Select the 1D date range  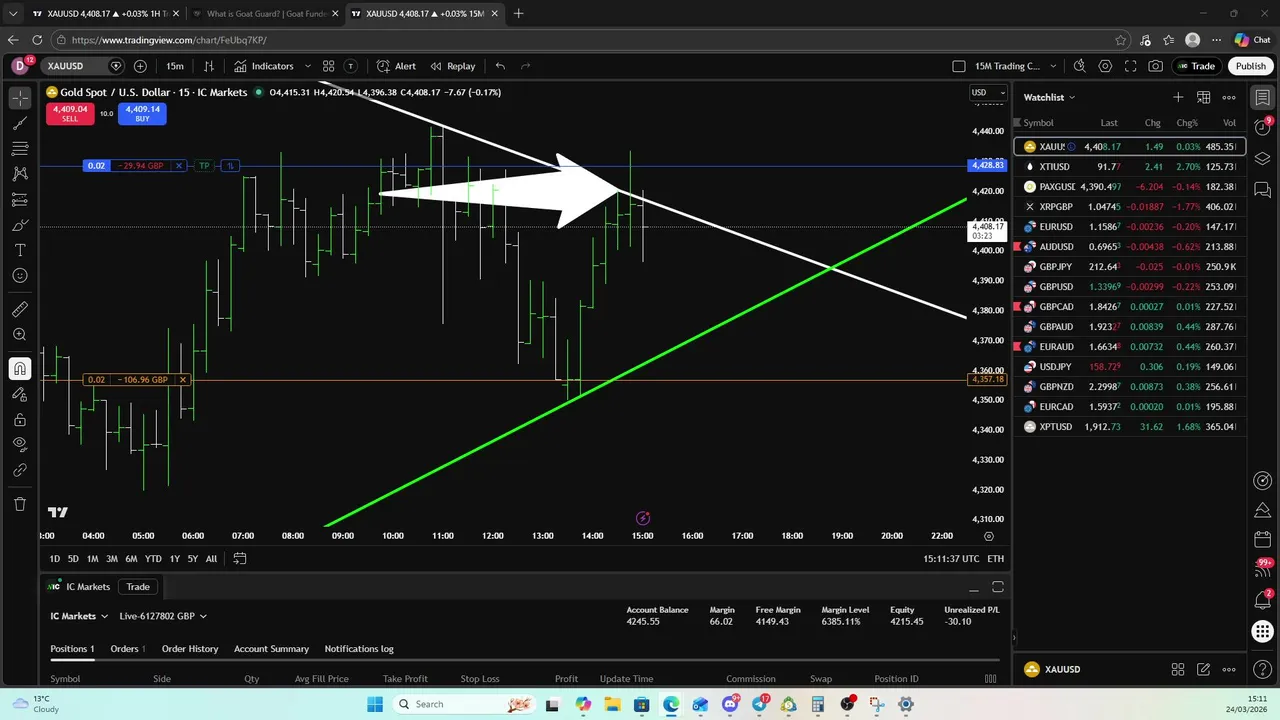click(55, 559)
